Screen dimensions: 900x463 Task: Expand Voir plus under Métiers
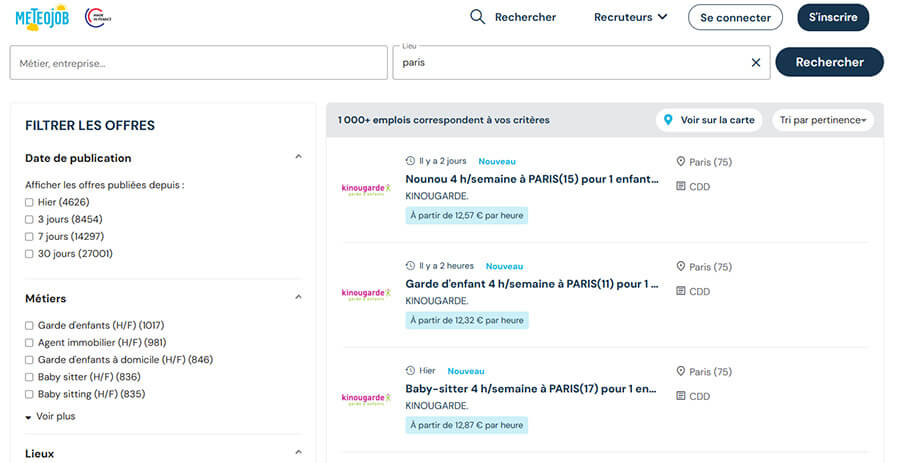coord(50,416)
